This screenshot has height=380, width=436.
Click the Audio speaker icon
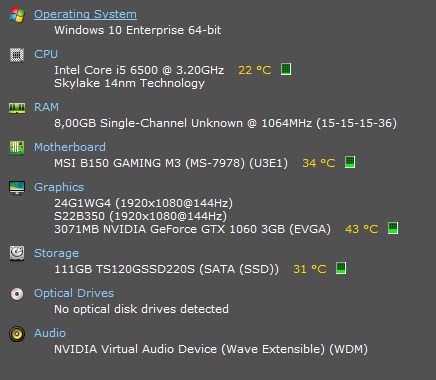17,334
